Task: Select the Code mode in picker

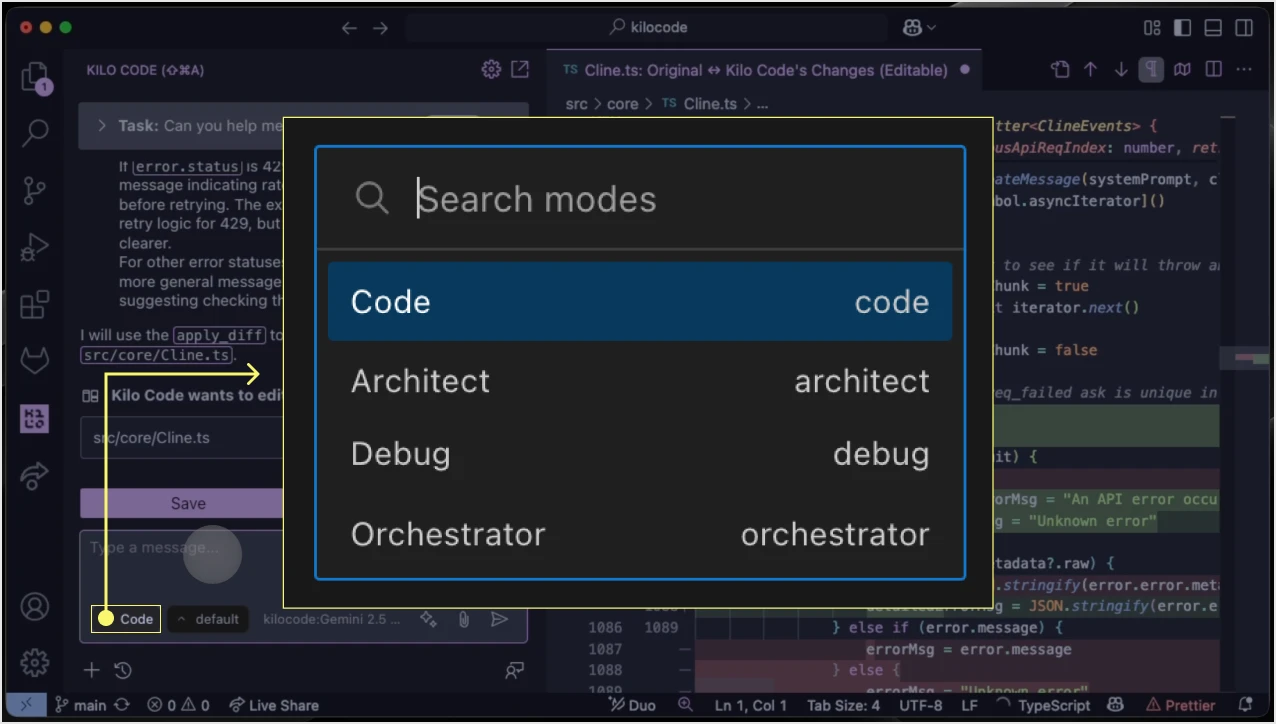Action: pos(640,302)
